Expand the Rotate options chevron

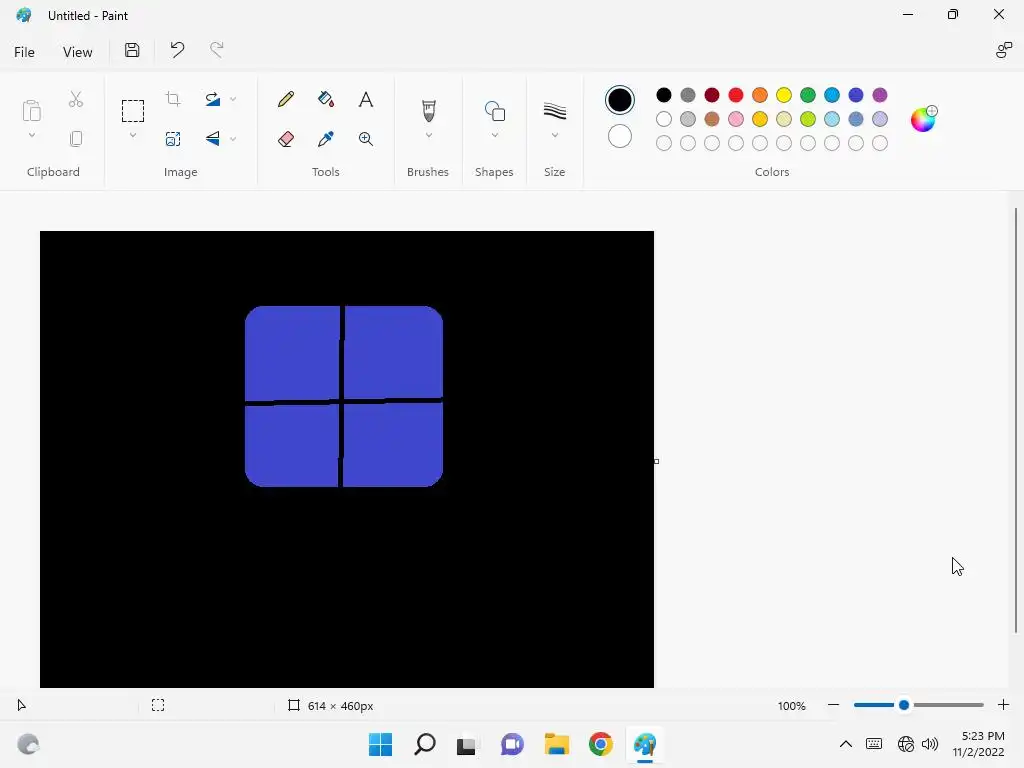click(x=233, y=99)
